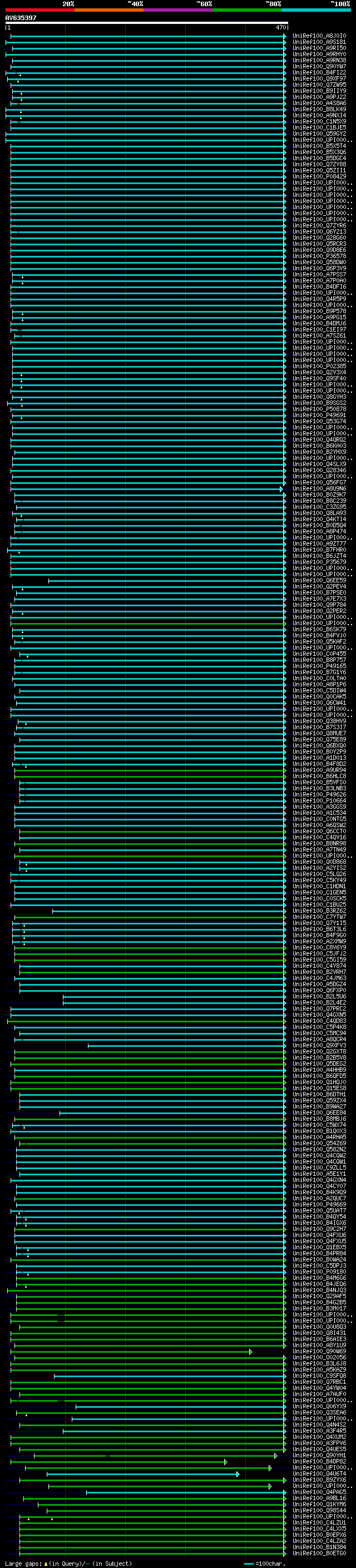The image size is (356, 1568).
Task: Click the arrowhead ending the UniRef100_B4DP82 bar
Action: point(226,1461)
